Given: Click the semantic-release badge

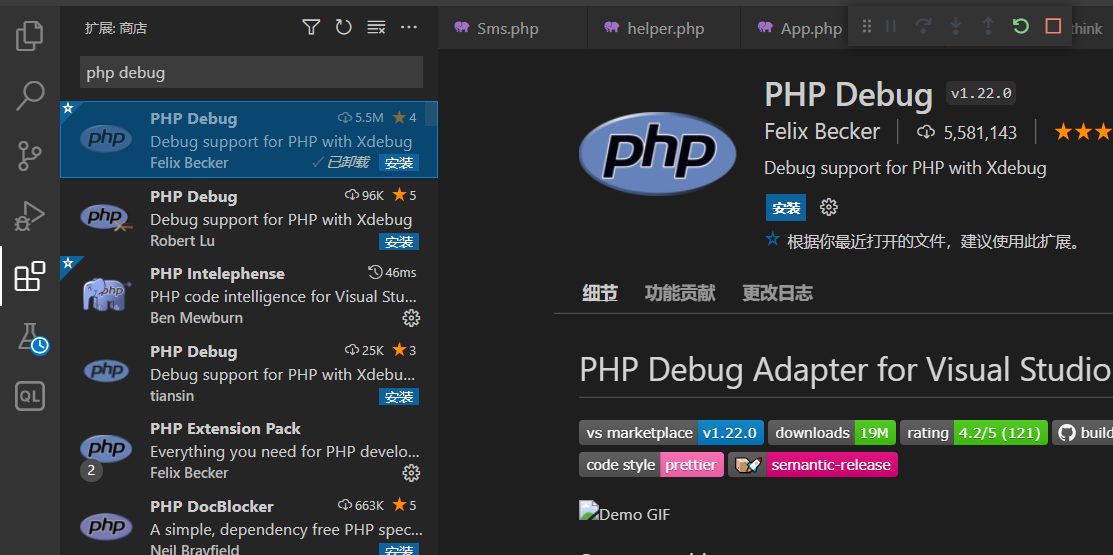Looking at the screenshot, I should [813, 466].
